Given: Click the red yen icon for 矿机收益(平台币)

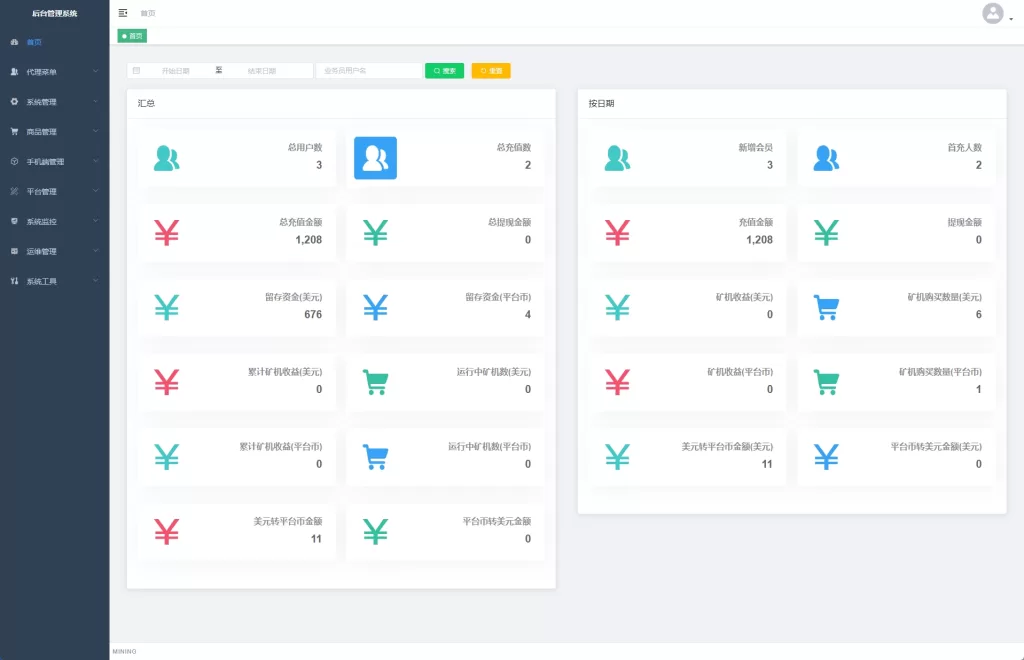Looking at the screenshot, I should click(x=617, y=383).
